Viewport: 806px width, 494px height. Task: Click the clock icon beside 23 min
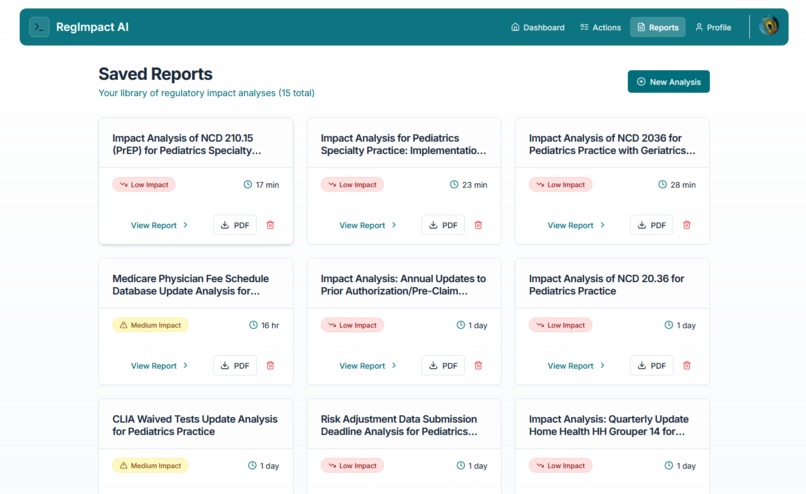tap(454, 185)
